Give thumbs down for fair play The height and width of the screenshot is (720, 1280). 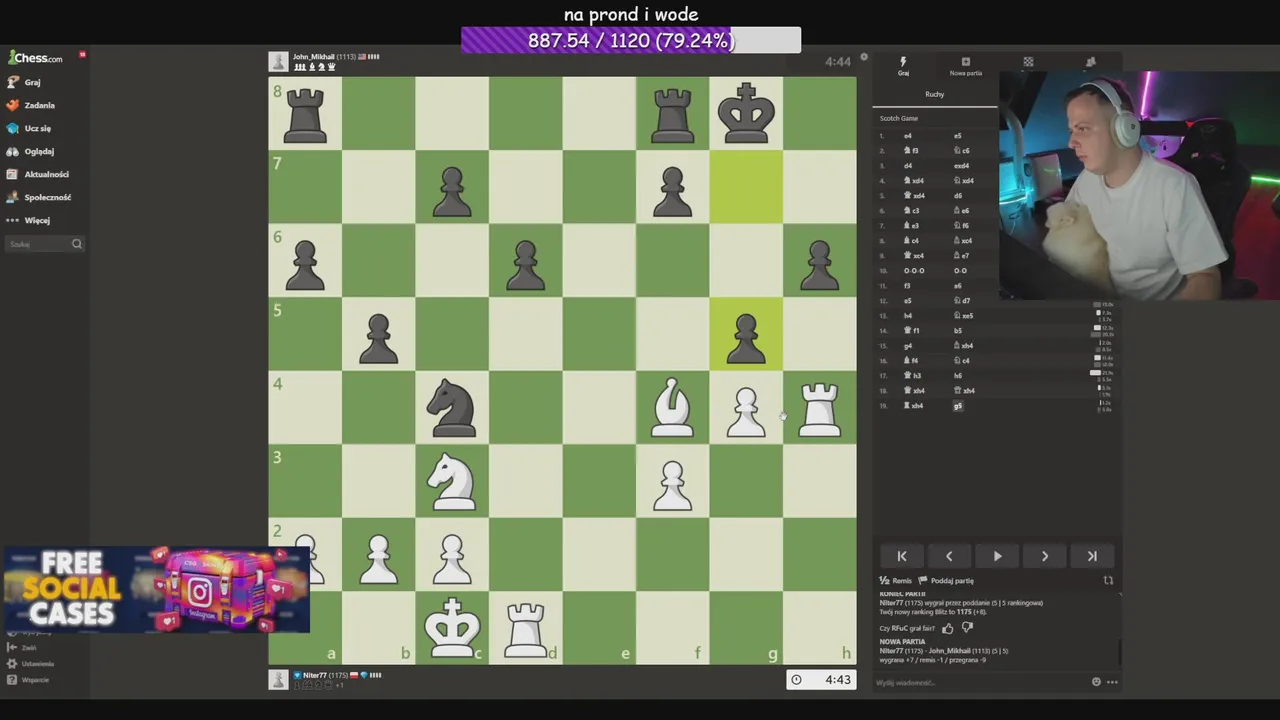point(967,628)
